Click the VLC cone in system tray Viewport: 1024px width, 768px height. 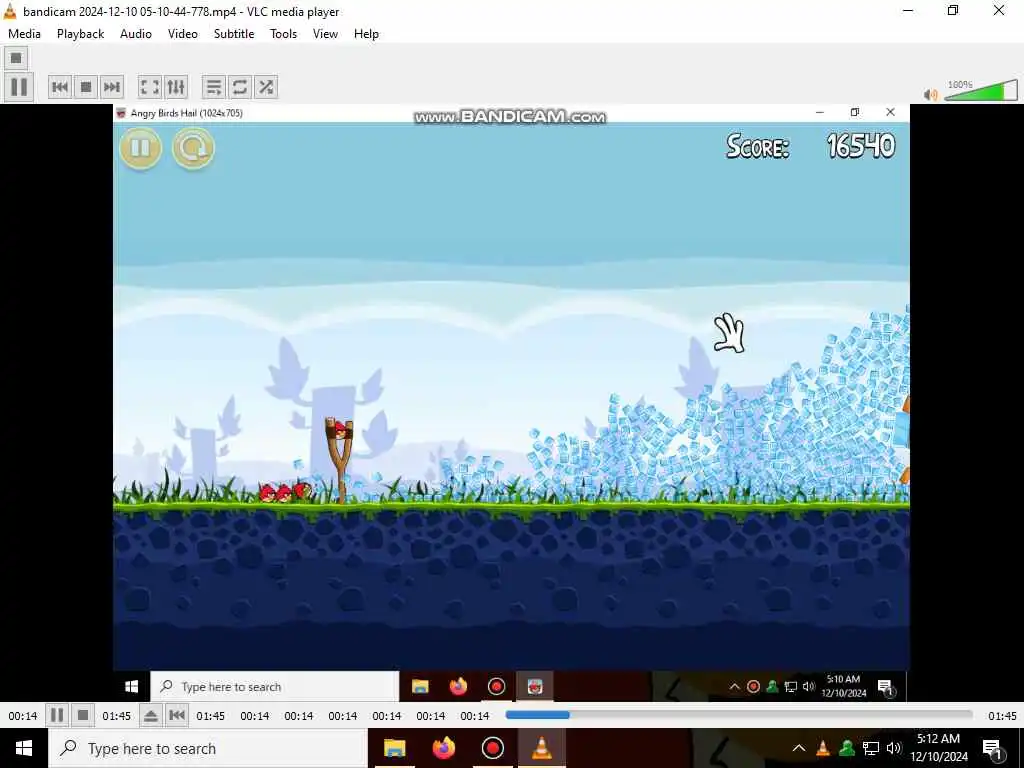[x=823, y=748]
